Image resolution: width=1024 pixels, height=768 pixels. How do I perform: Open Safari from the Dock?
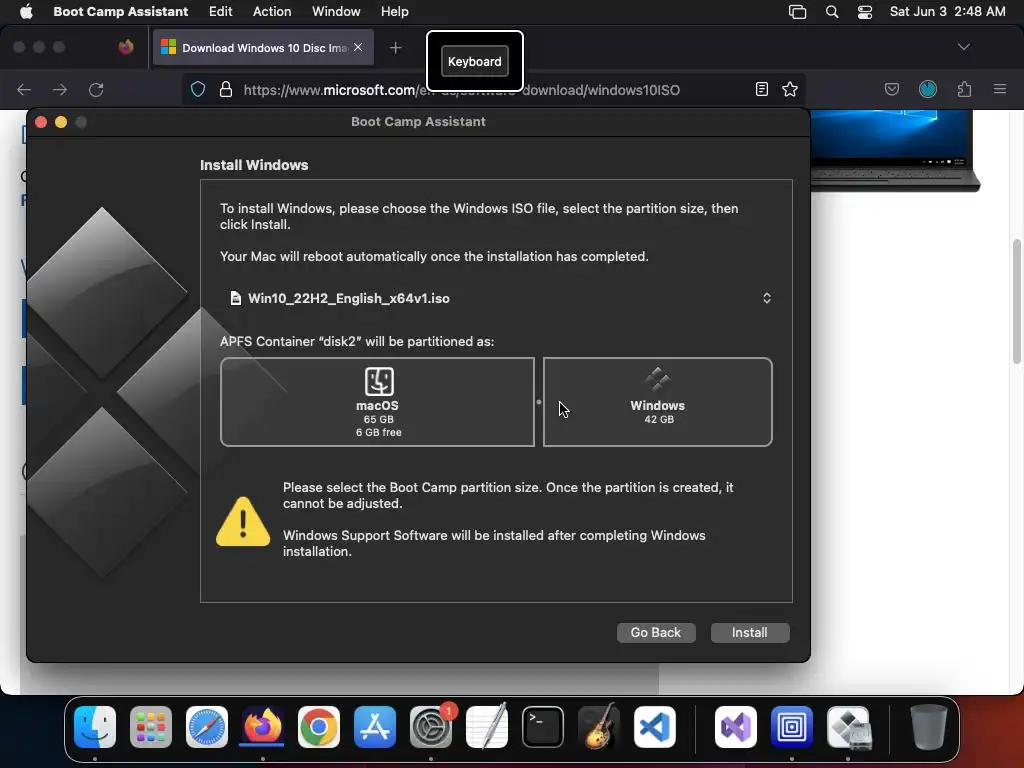207,727
